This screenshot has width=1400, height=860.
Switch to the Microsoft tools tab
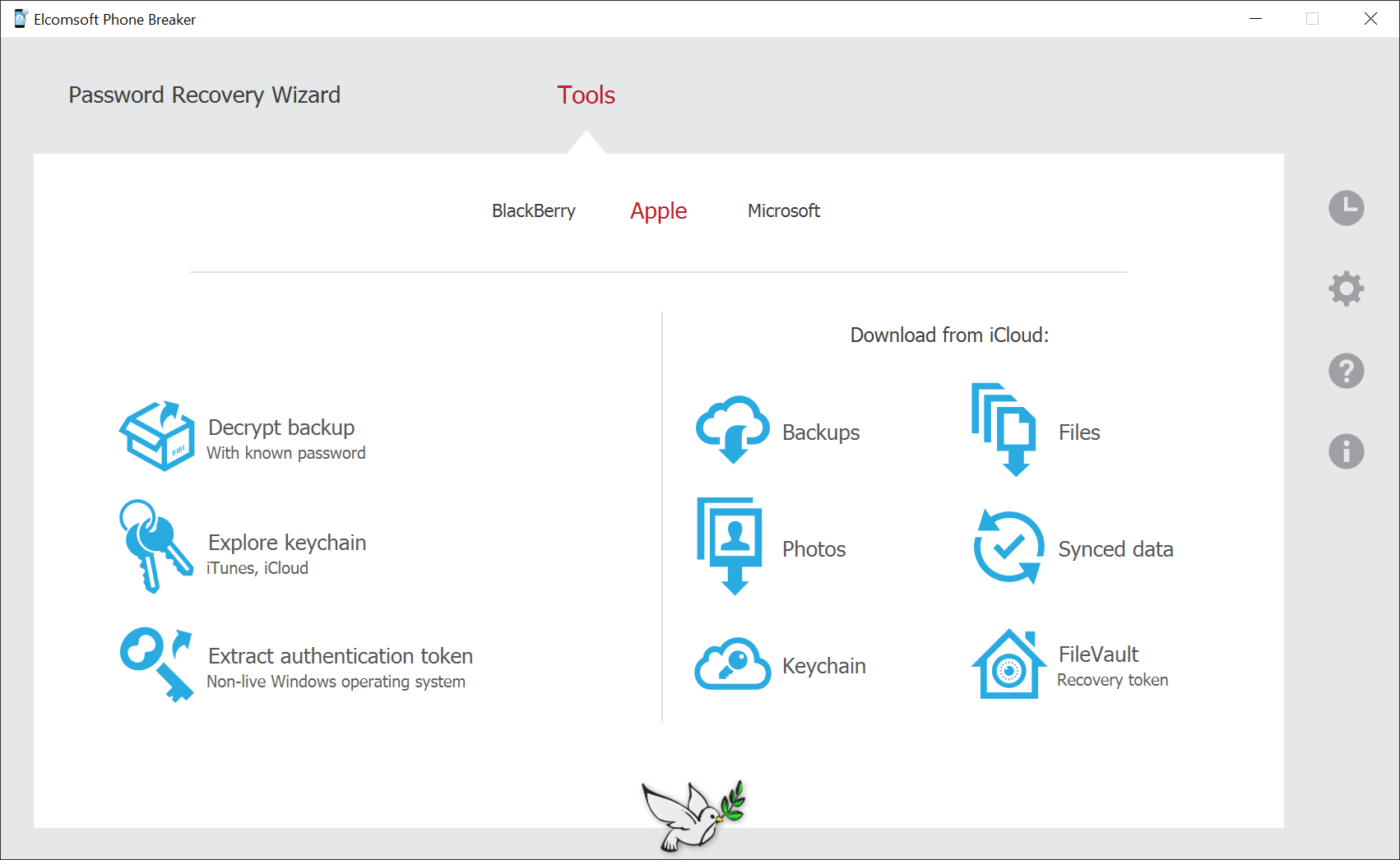[x=784, y=211]
